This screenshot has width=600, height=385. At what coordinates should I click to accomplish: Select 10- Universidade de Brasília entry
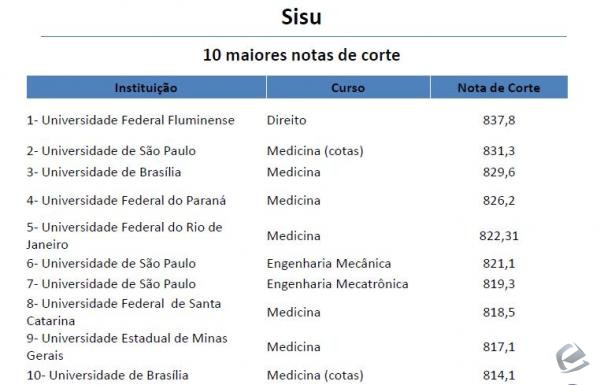(108, 375)
